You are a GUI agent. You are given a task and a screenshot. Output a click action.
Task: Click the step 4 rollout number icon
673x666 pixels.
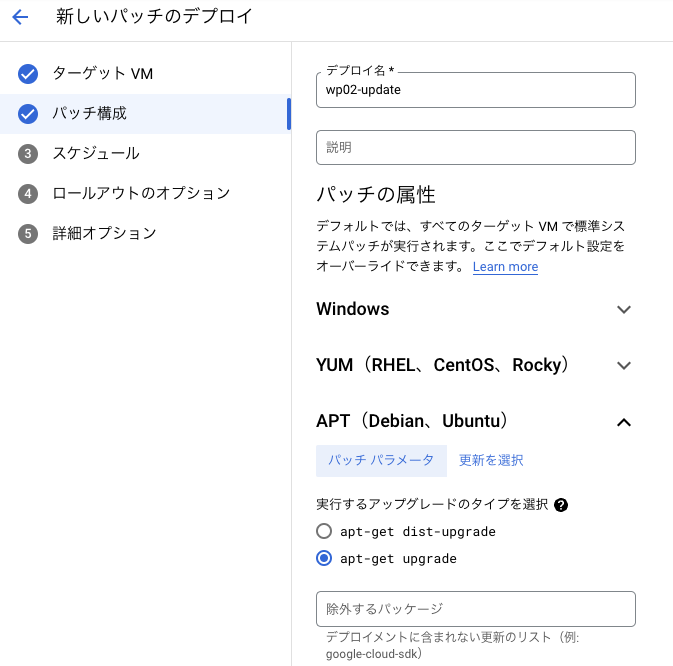click(28, 194)
